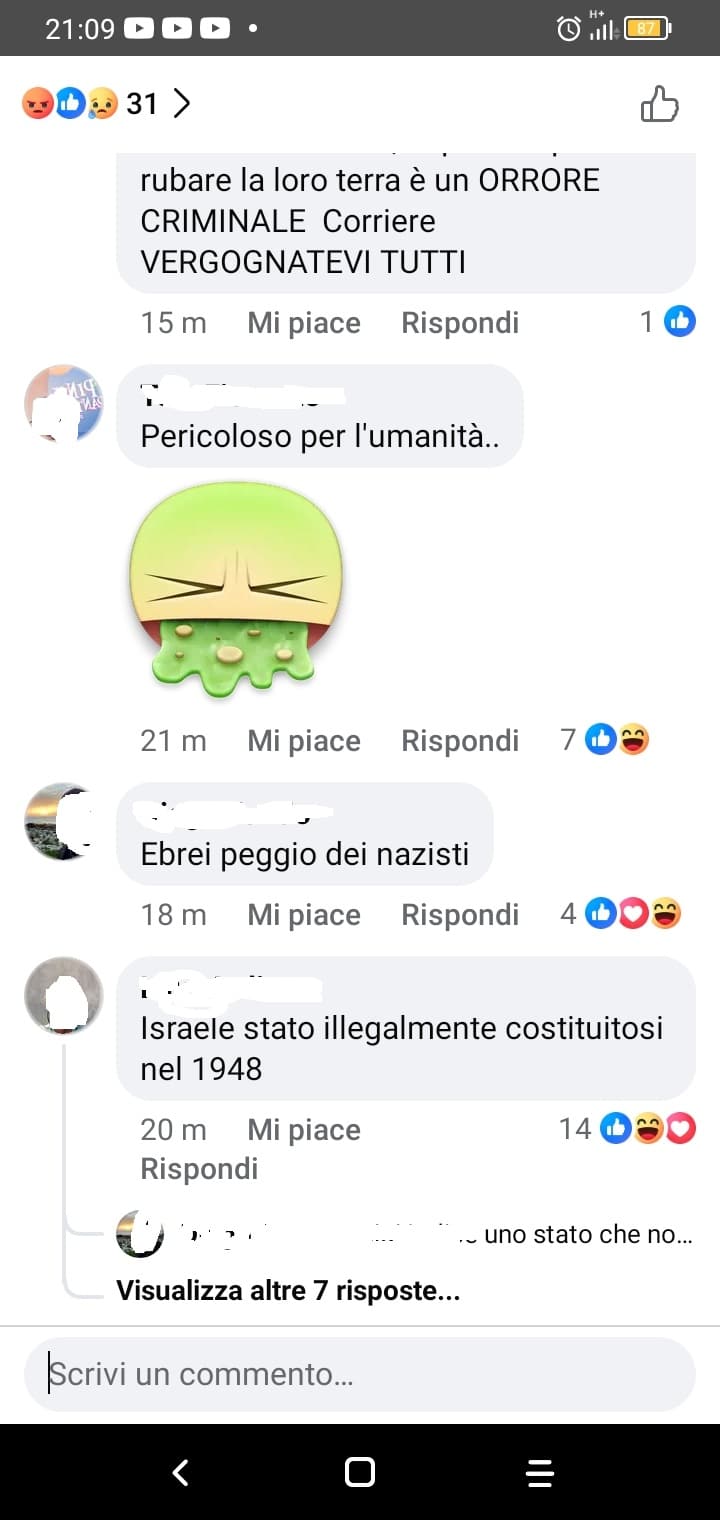Open Android recent apps menu icon
The image size is (720, 1520).
(x=539, y=1472)
